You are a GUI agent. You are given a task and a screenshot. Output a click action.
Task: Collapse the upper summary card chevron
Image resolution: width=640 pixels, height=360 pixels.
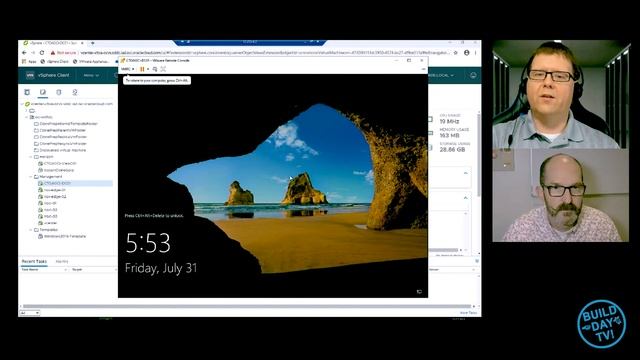click(466, 173)
